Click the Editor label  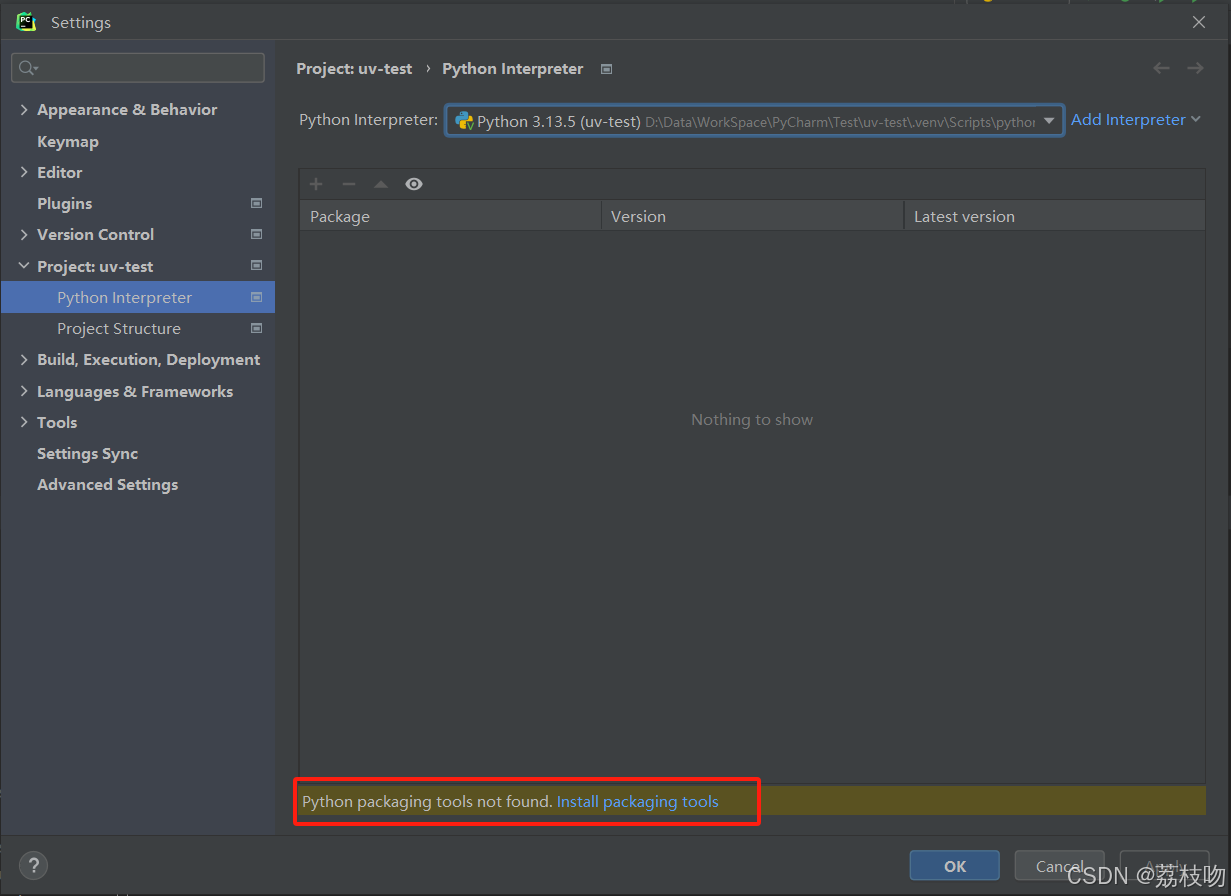59,172
